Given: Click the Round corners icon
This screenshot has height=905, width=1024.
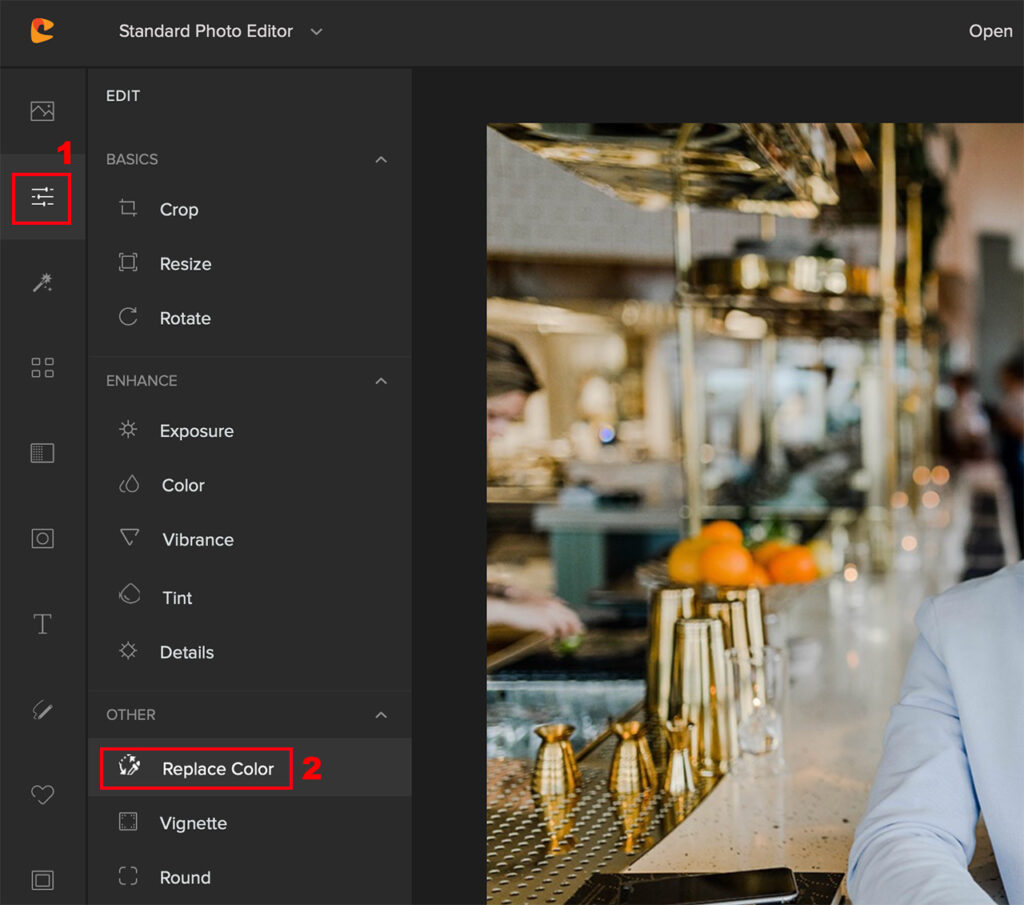Looking at the screenshot, I should coord(128,876).
